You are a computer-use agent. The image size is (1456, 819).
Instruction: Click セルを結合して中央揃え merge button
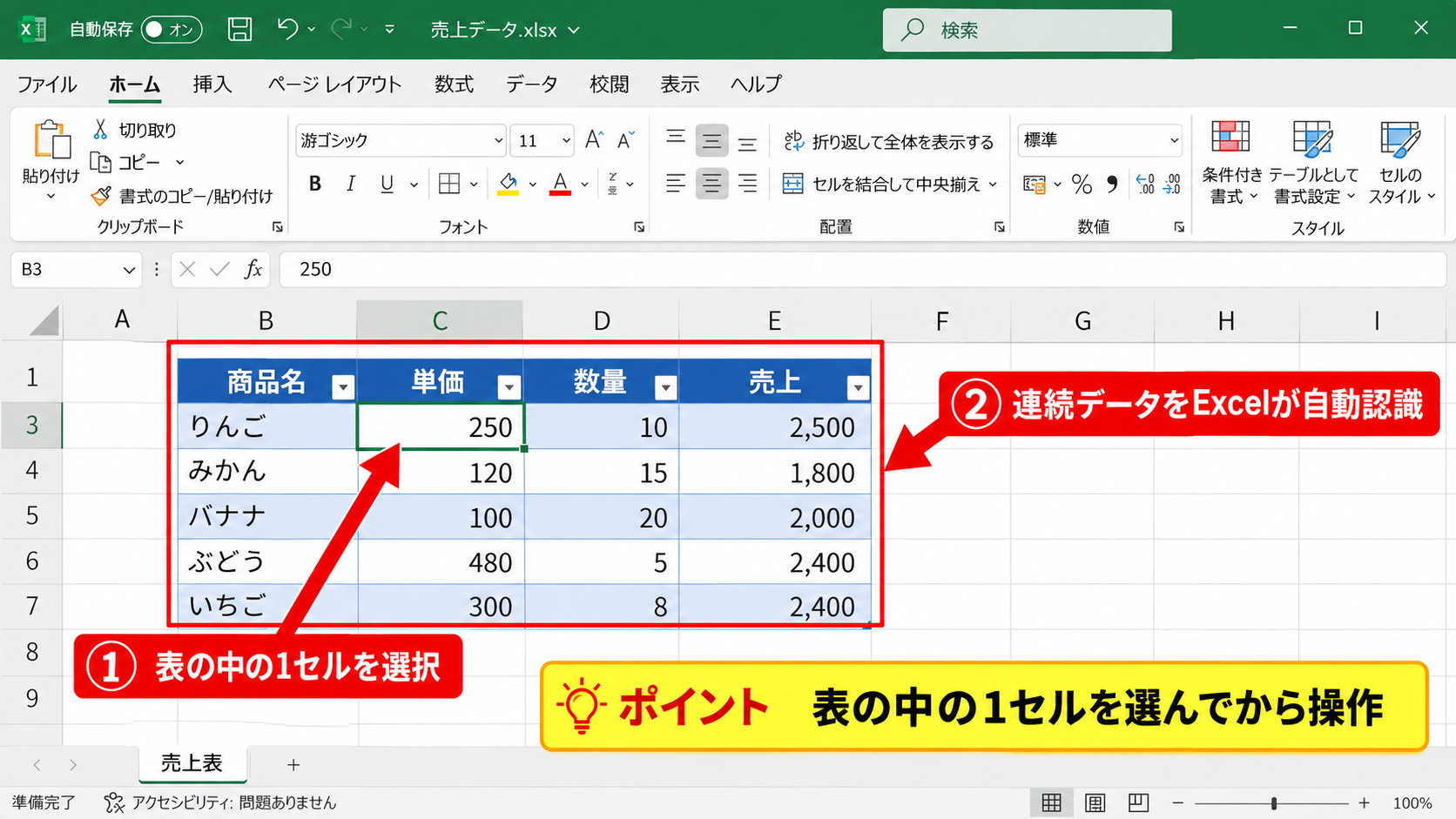[x=889, y=184]
